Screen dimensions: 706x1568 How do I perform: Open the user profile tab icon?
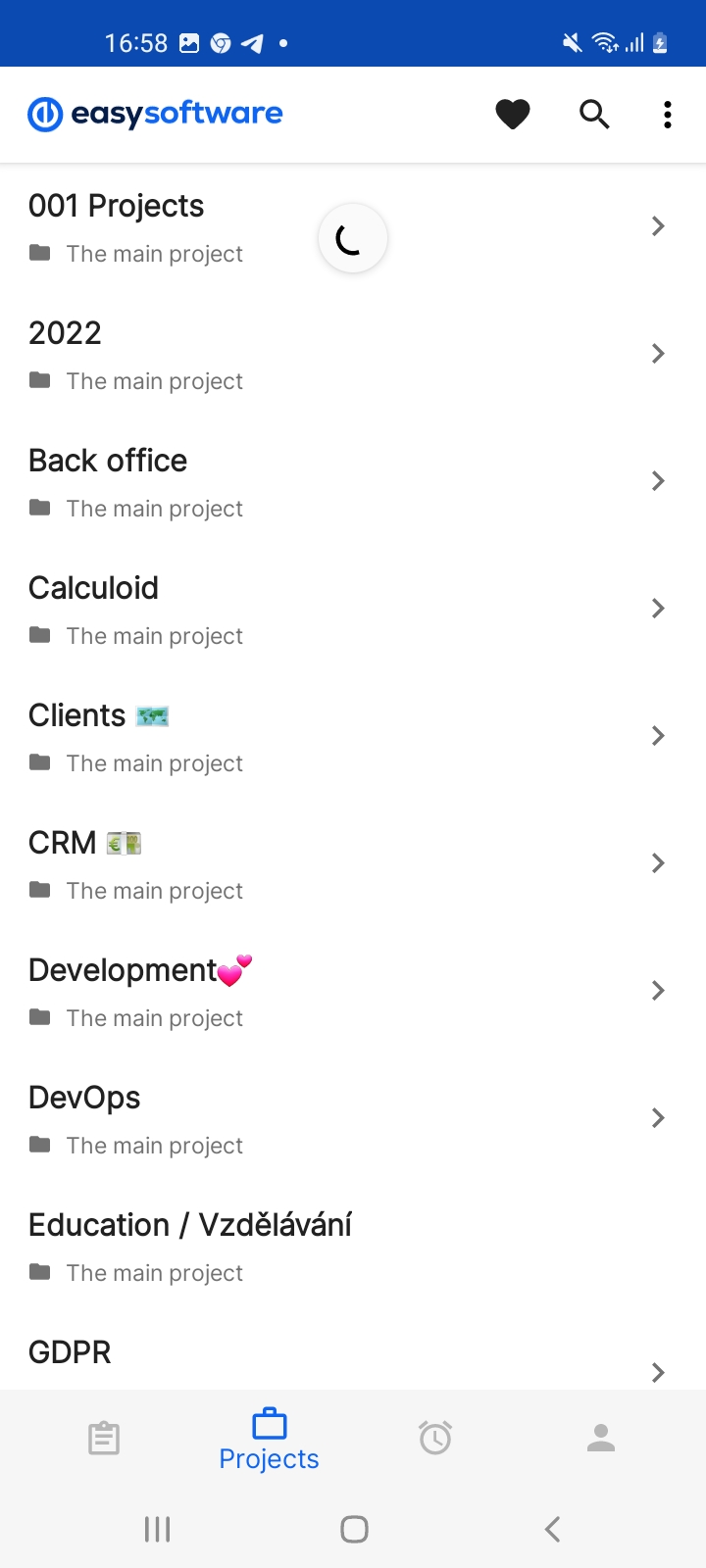click(x=600, y=1438)
